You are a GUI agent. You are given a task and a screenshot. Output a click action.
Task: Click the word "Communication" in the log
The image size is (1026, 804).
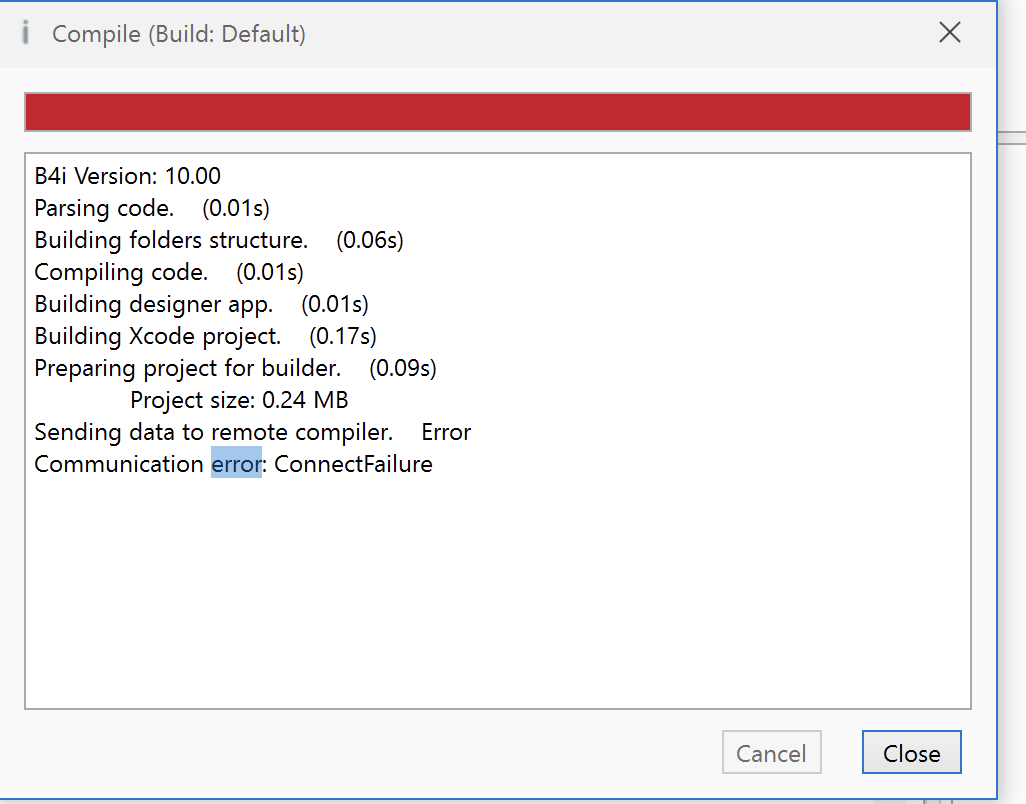118,464
